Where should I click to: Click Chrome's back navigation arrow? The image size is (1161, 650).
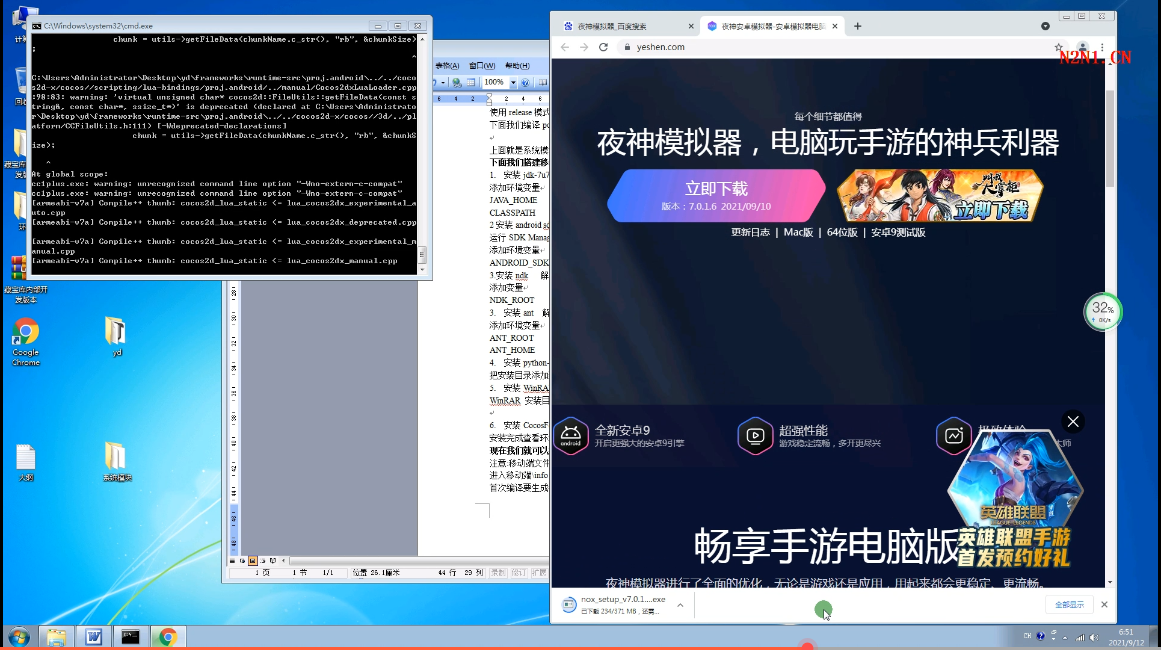563,47
